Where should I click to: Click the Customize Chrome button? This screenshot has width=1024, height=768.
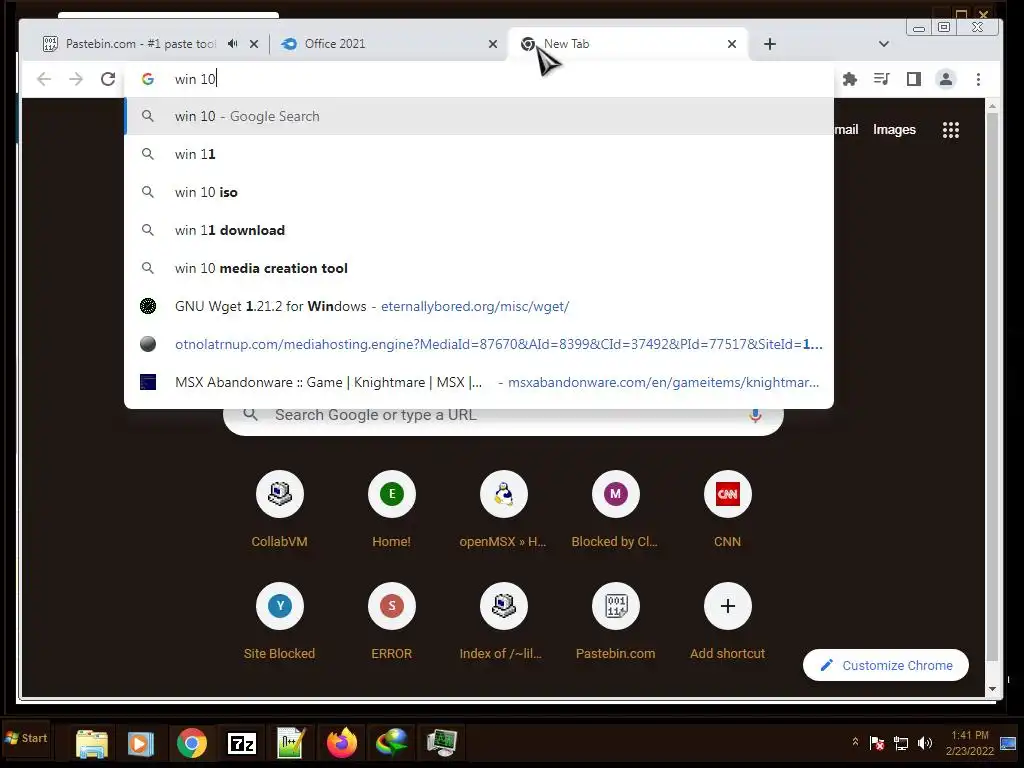coord(886,665)
